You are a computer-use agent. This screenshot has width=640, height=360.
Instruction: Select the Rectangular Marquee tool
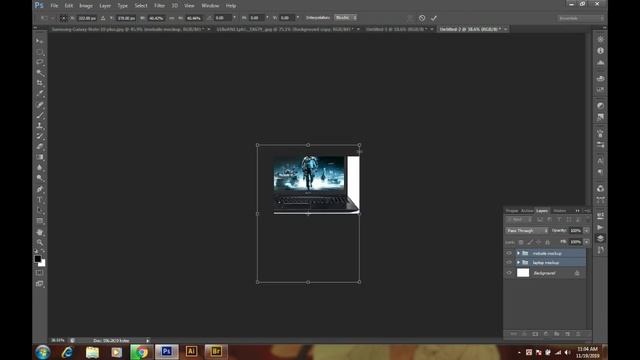click(x=40, y=52)
